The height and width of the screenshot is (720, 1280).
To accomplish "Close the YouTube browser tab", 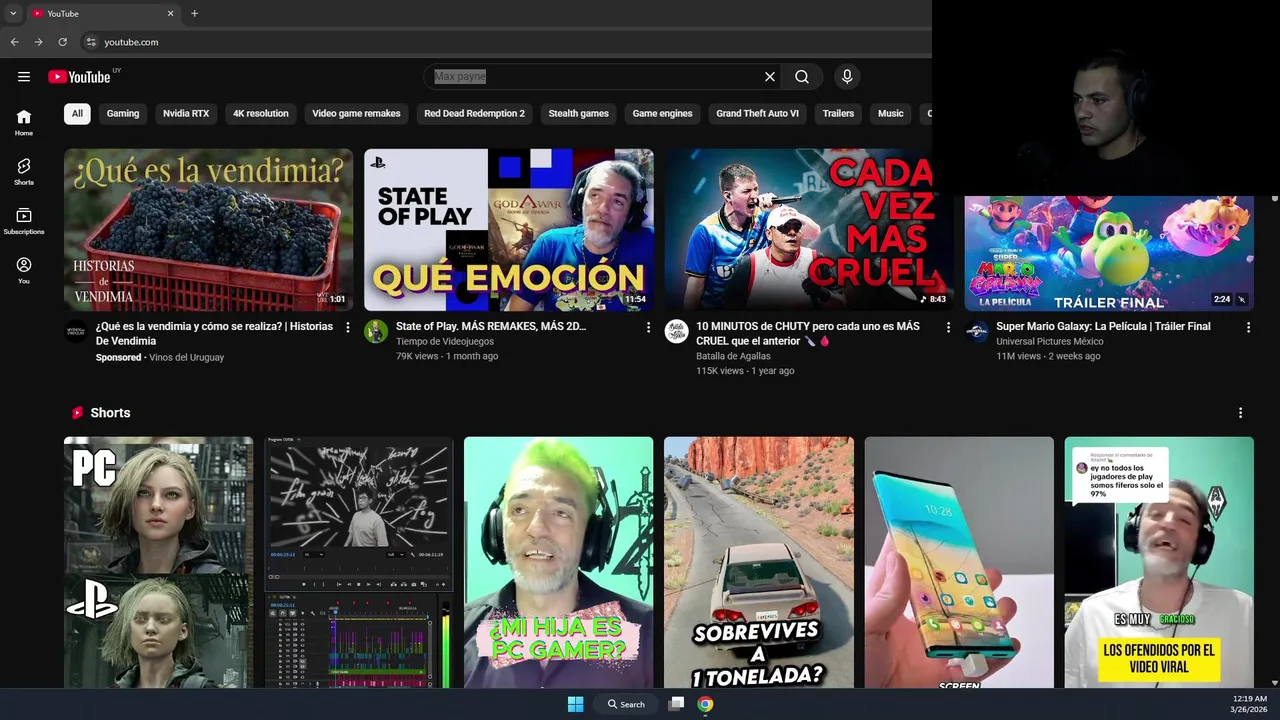I will click(170, 13).
